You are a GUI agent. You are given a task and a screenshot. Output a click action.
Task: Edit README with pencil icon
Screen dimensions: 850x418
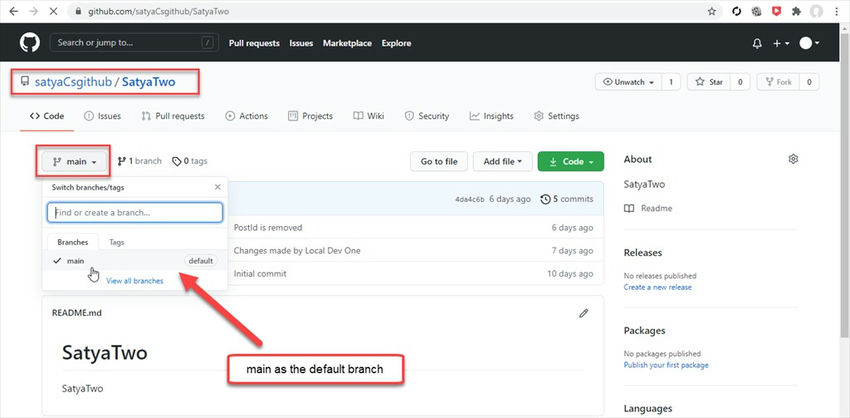pos(584,313)
